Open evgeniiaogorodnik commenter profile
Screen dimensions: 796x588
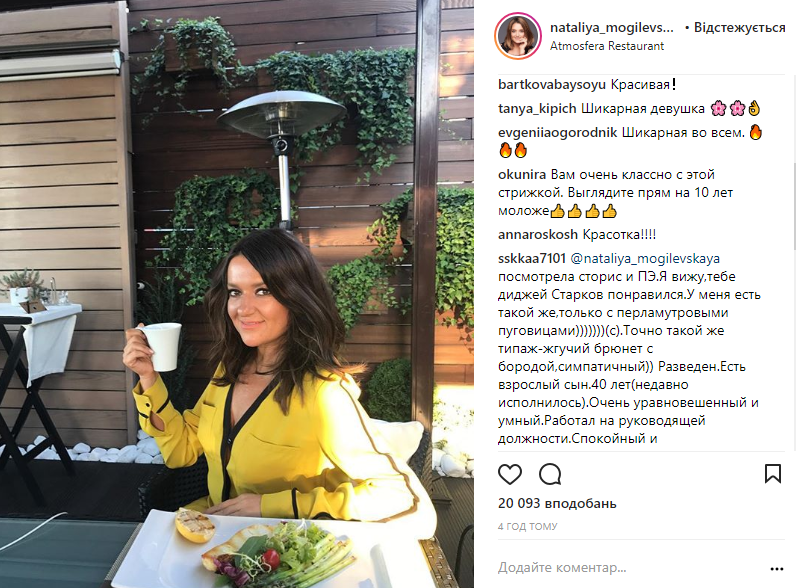point(557,133)
